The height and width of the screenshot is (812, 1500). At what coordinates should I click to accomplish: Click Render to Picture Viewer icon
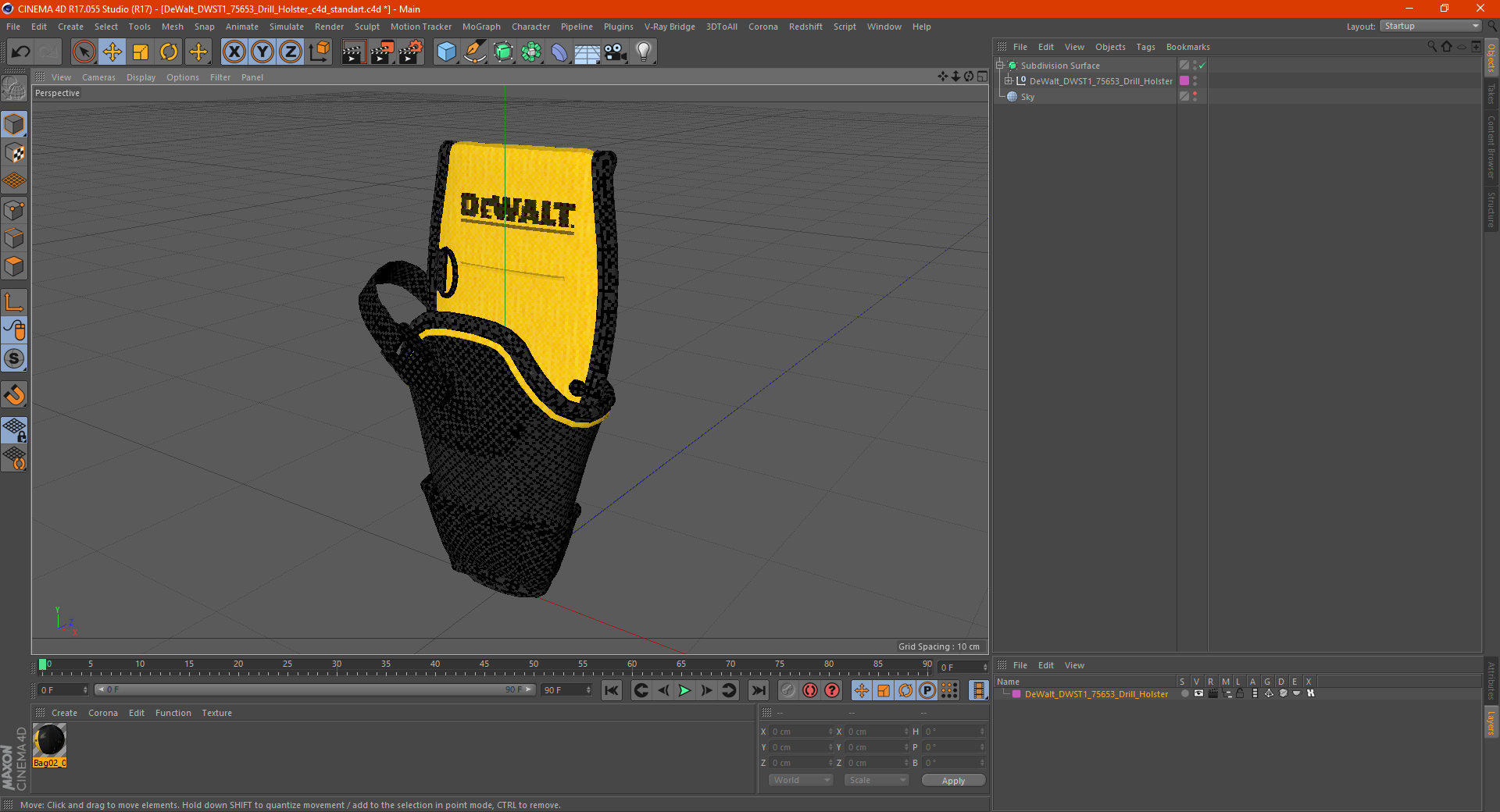(382, 52)
